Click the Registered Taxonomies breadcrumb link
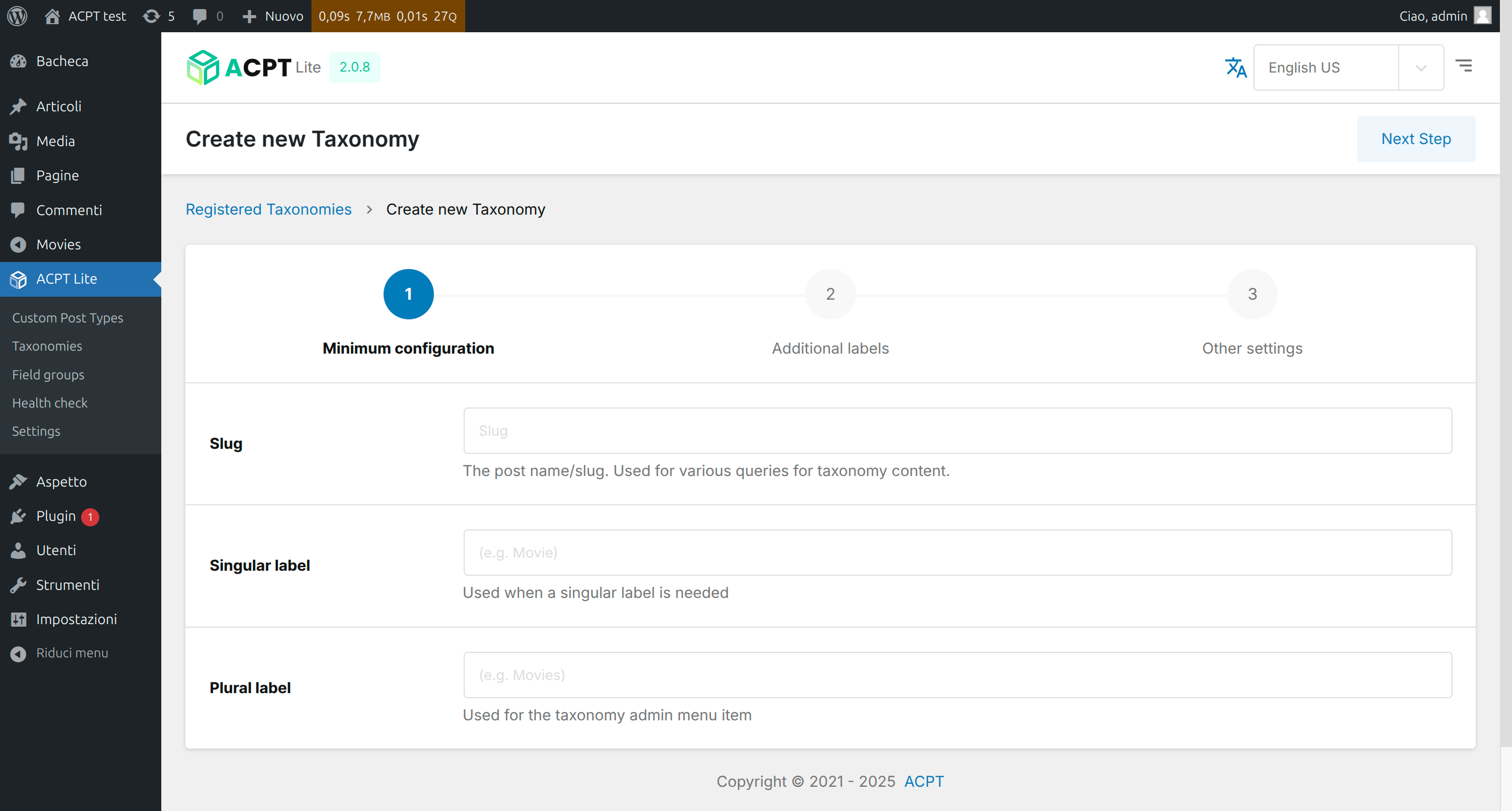Screen dimensions: 1512x811 pyautogui.click(x=268, y=209)
